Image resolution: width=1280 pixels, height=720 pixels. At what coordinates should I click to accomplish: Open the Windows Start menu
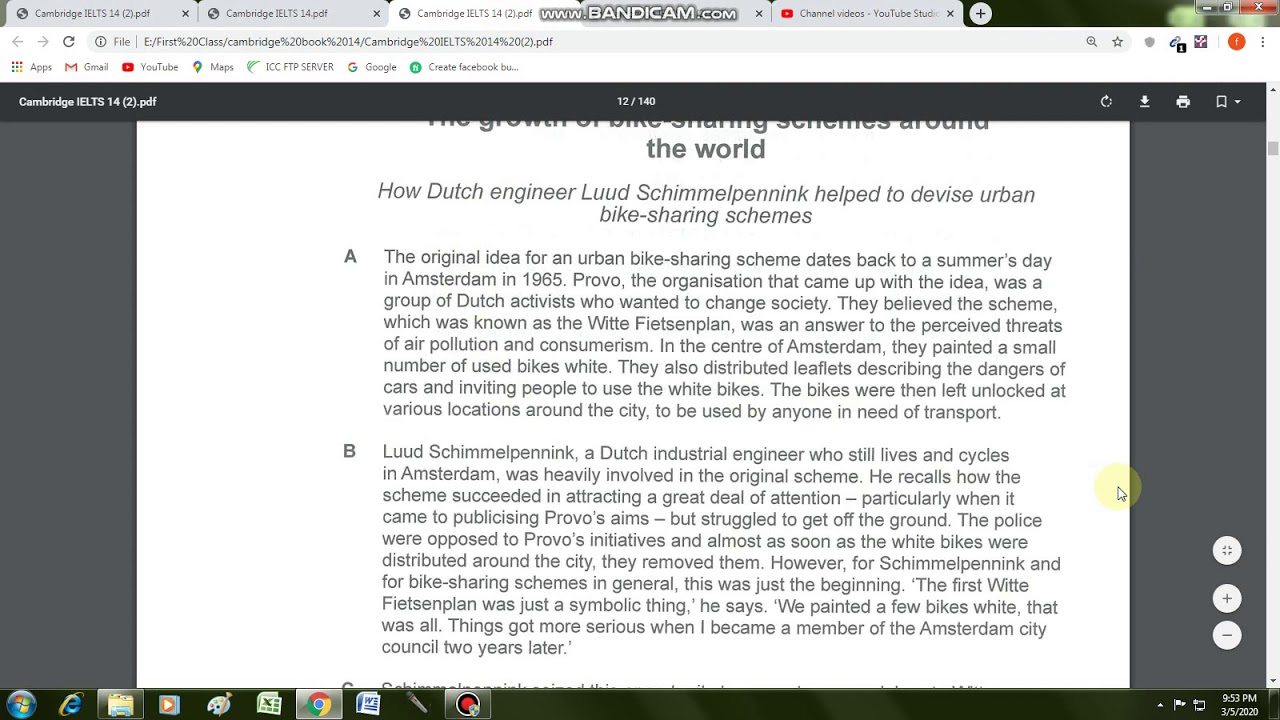point(21,705)
